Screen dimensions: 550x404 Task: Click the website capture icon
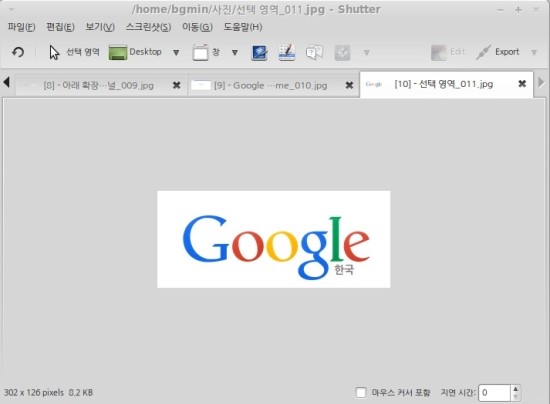click(x=287, y=52)
